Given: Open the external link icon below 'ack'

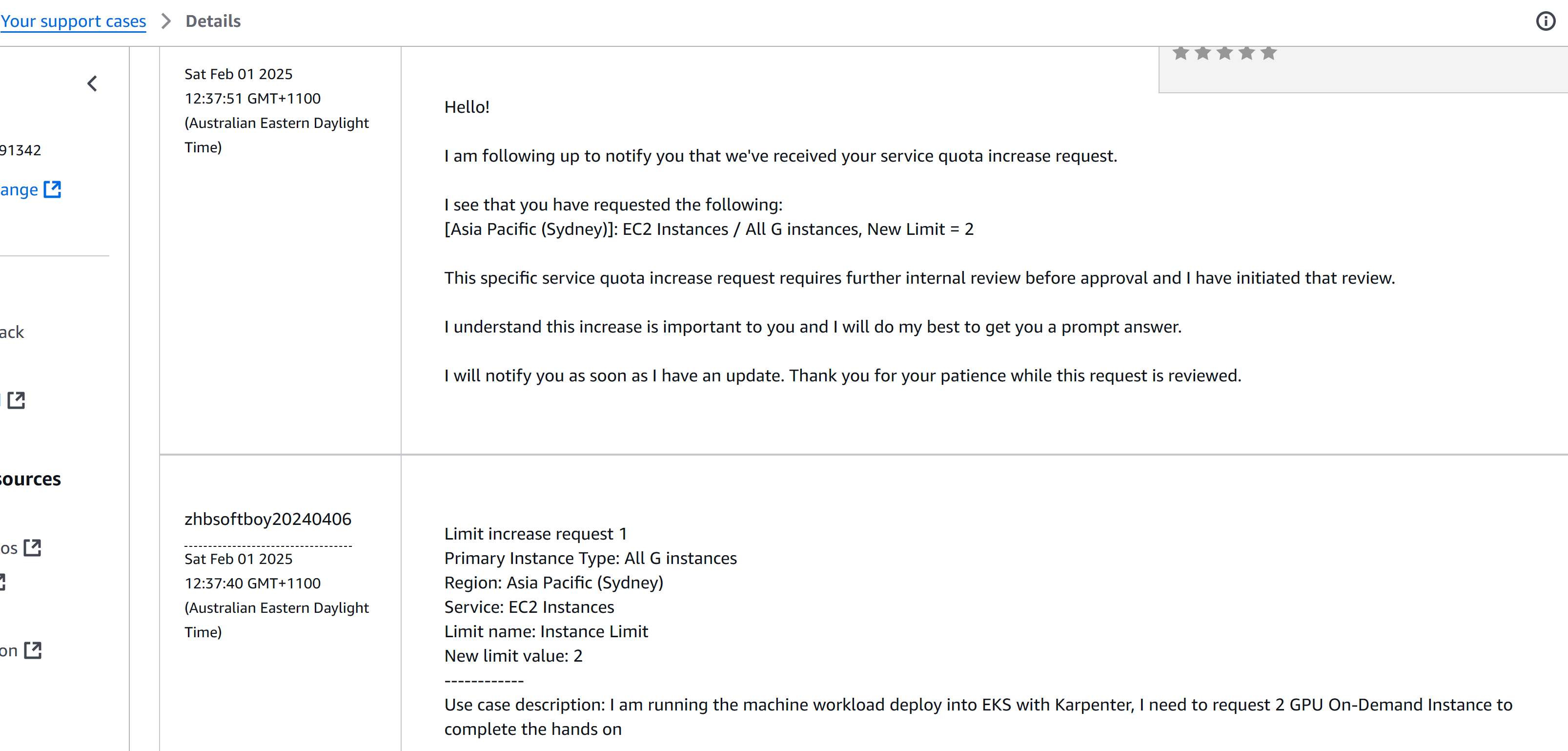Looking at the screenshot, I should coord(17,400).
